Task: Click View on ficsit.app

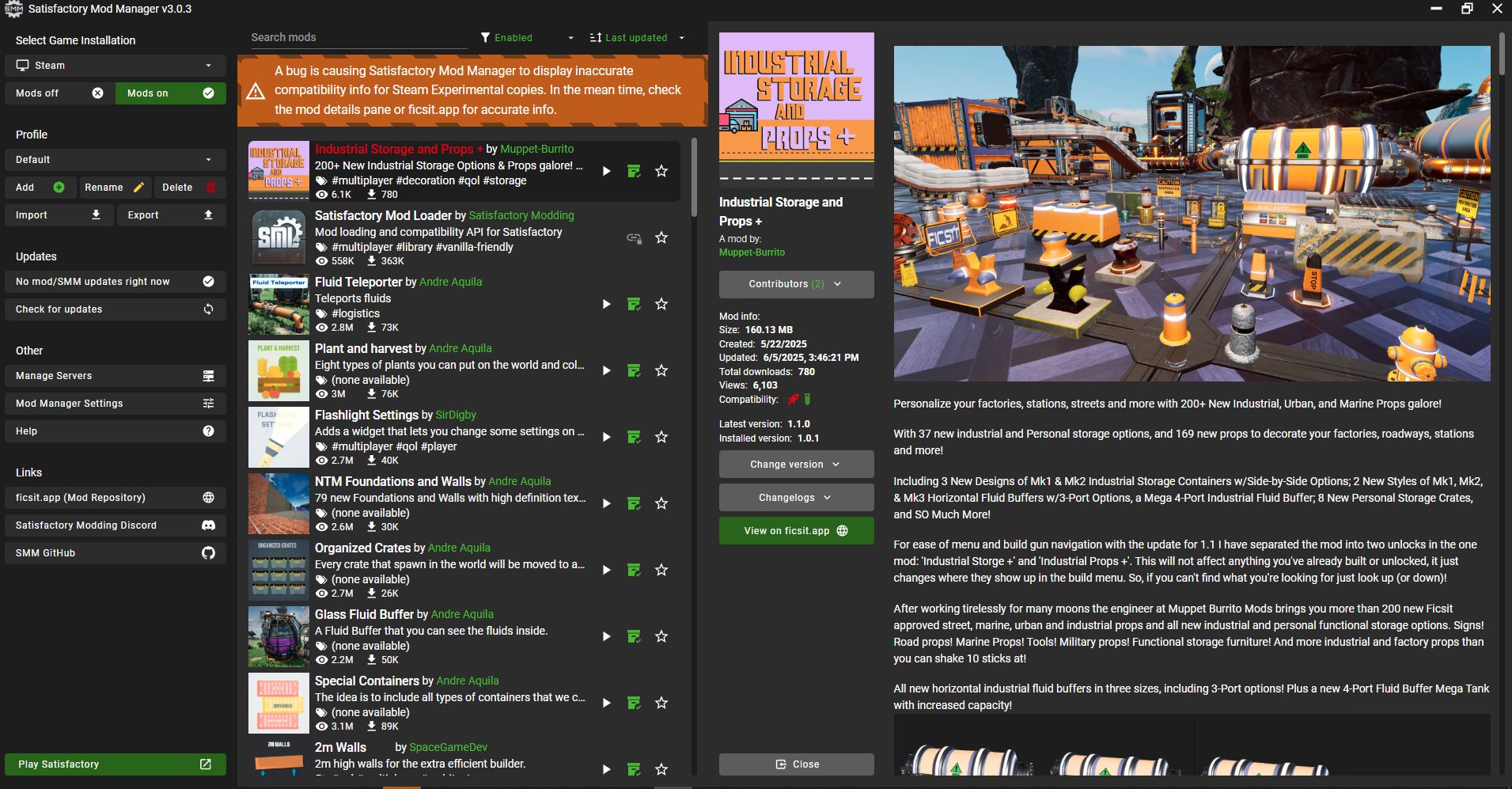Action: (x=796, y=531)
